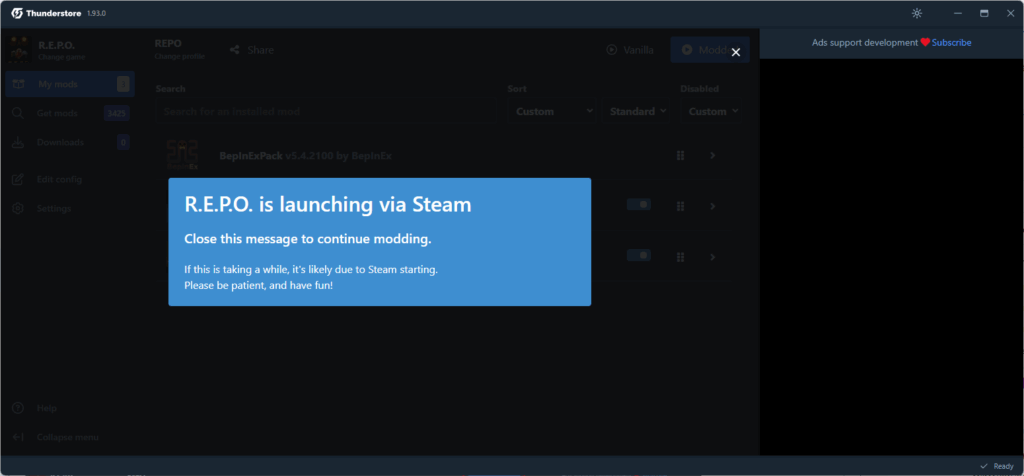
Task: Open Downloads in the sidebar
Action: [70, 142]
